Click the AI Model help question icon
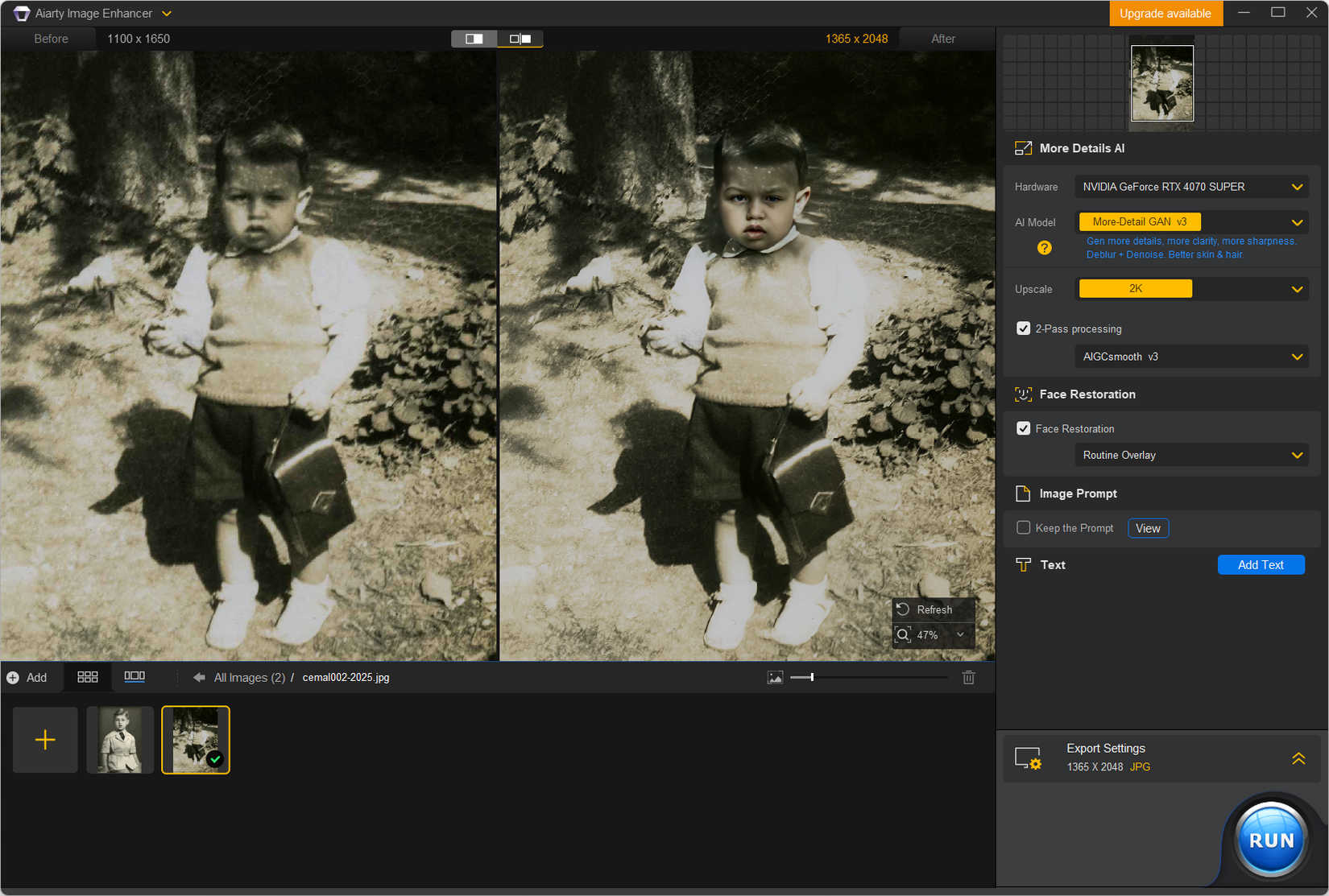 click(1044, 248)
